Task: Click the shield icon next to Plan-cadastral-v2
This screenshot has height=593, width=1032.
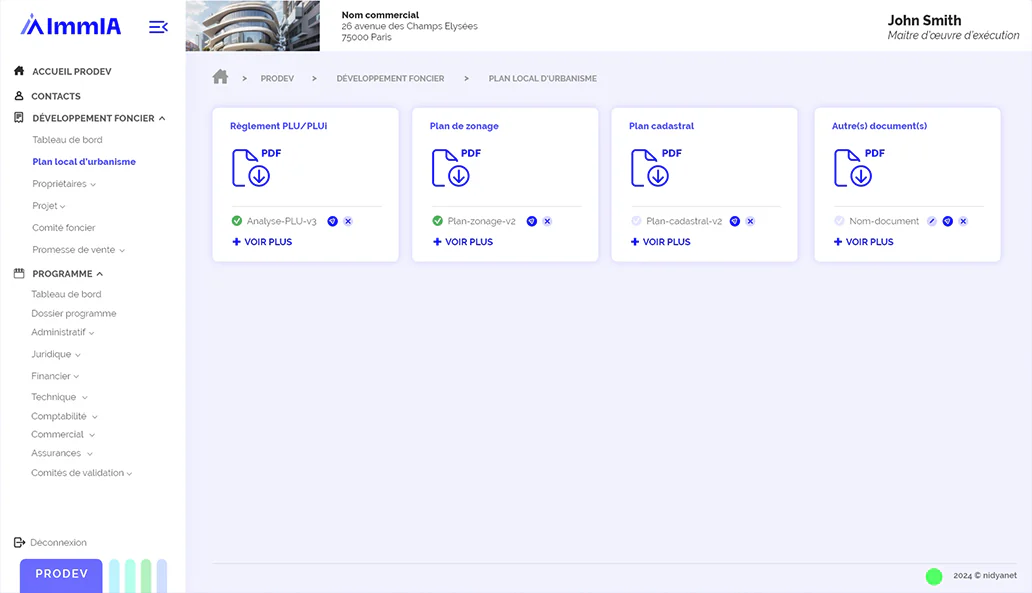Action: point(735,221)
